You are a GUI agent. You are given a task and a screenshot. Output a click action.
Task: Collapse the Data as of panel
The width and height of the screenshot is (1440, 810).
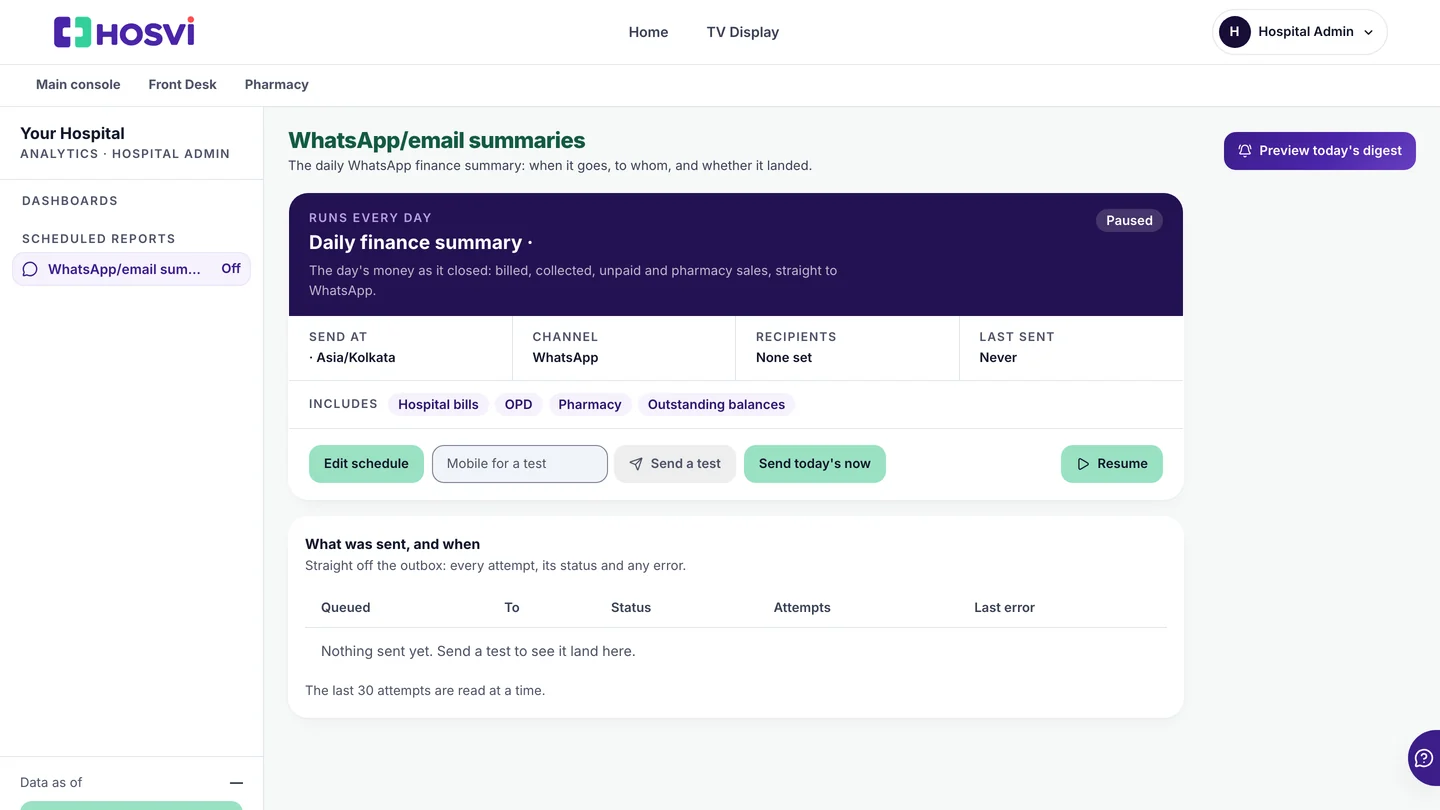point(236,783)
